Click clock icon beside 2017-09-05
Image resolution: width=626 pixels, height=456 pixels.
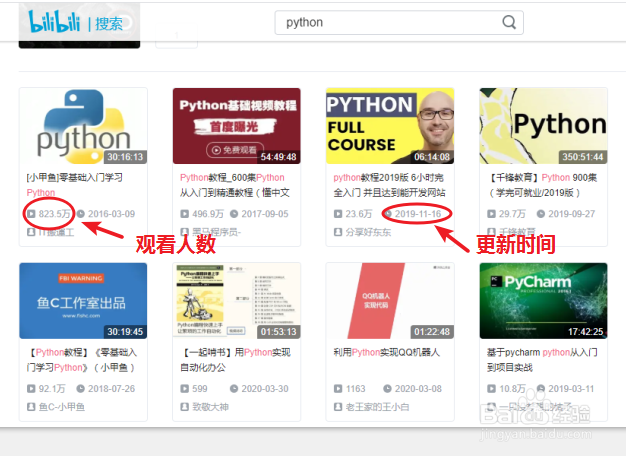coord(234,214)
